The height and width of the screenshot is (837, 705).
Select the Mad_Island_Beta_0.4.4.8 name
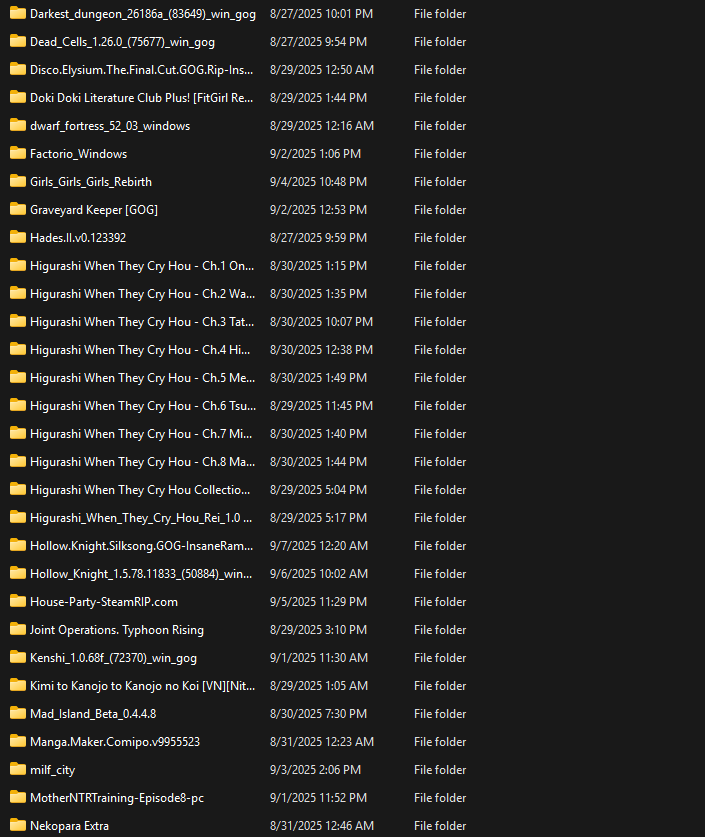(x=93, y=714)
